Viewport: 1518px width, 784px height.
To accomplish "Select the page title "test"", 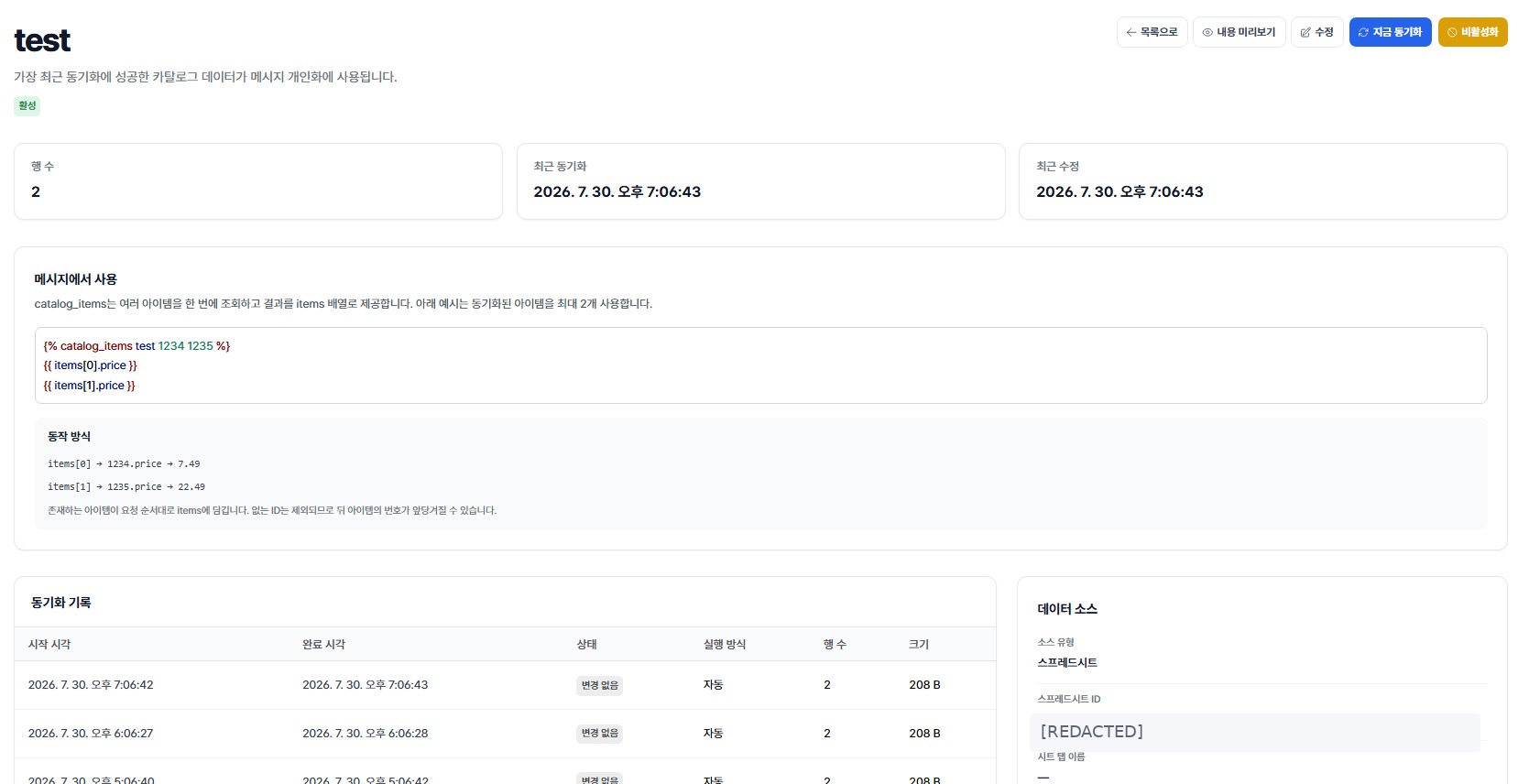I will (x=42, y=40).
